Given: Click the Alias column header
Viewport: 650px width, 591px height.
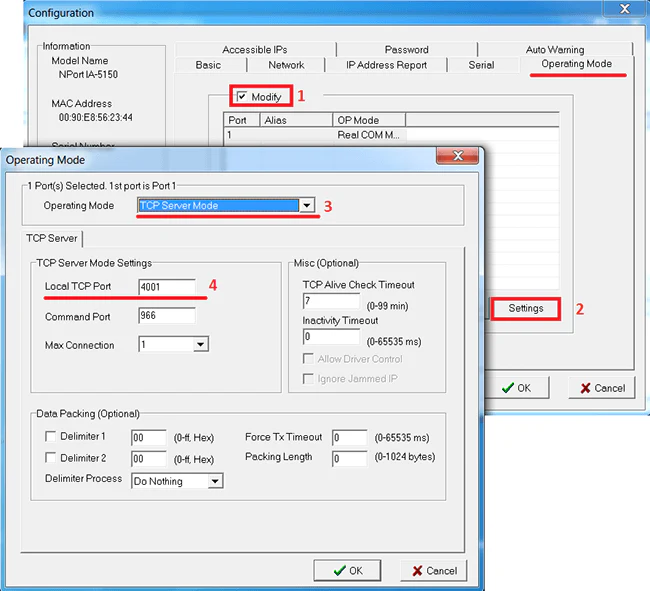Looking at the screenshot, I should (x=296, y=120).
